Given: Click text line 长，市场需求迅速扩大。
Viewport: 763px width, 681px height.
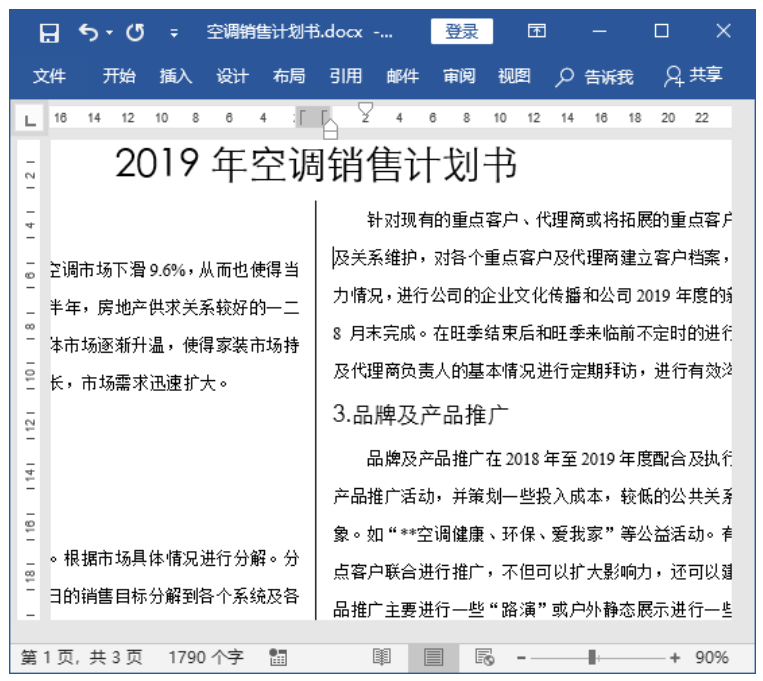Looking at the screenshot, I should 139,383.
